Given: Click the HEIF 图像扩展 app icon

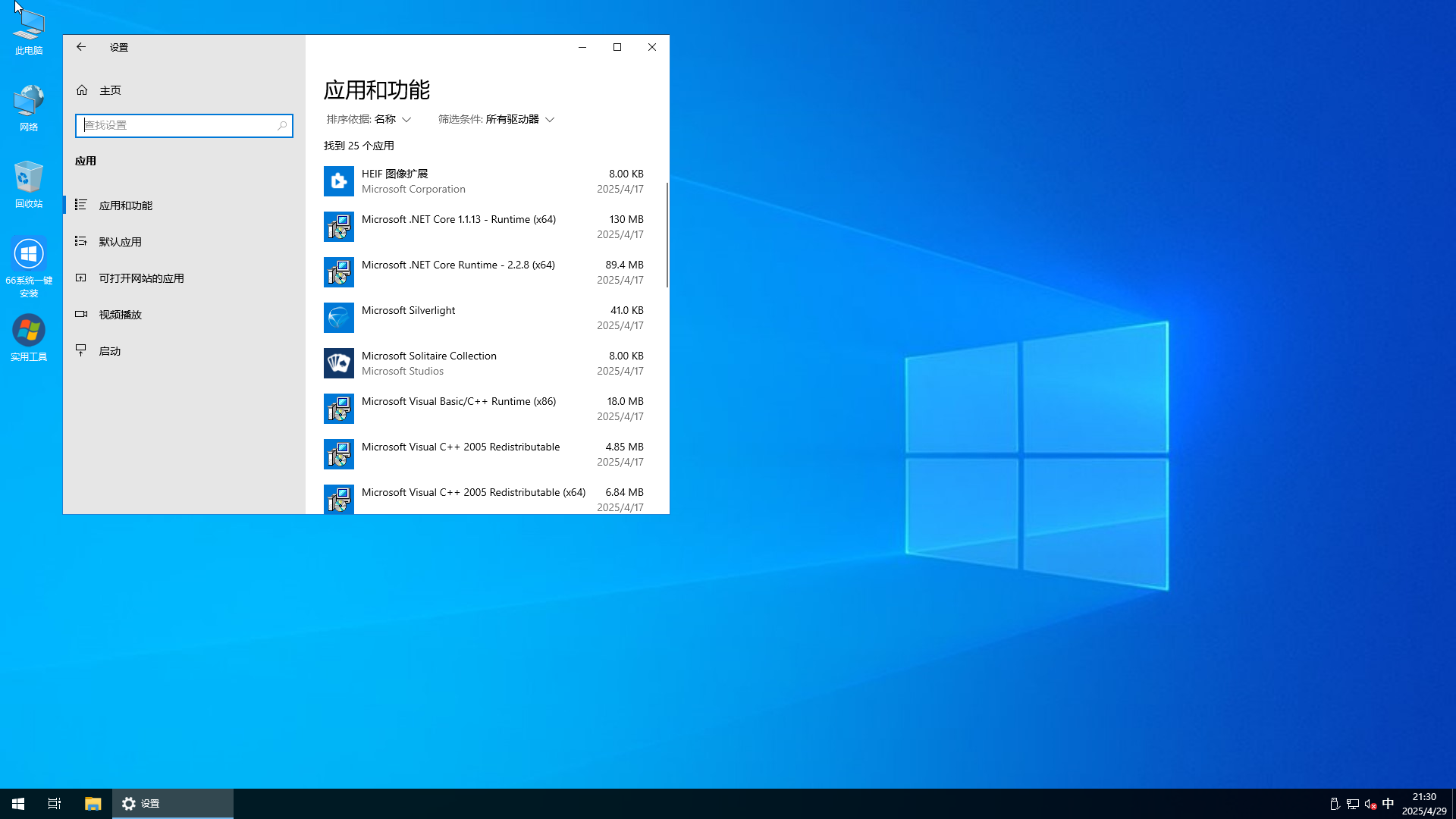Looking at the screenshot, I should (339, 181).
